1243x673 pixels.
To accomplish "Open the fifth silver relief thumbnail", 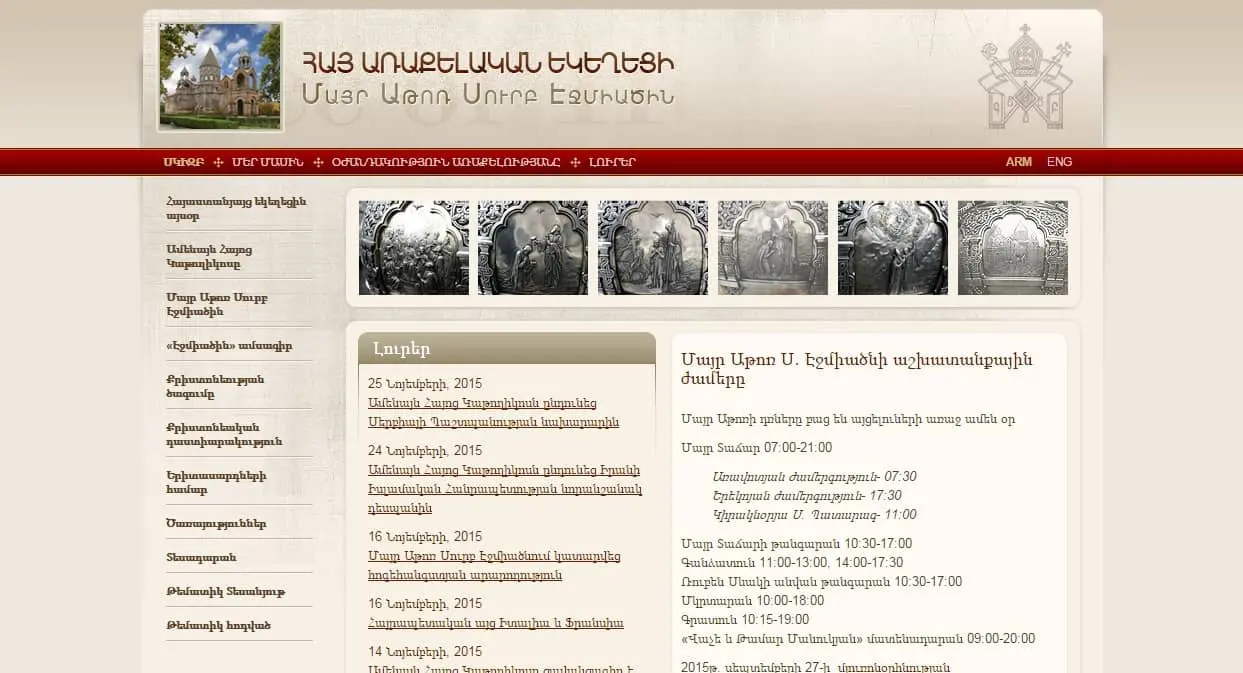I will coord(893,248).
